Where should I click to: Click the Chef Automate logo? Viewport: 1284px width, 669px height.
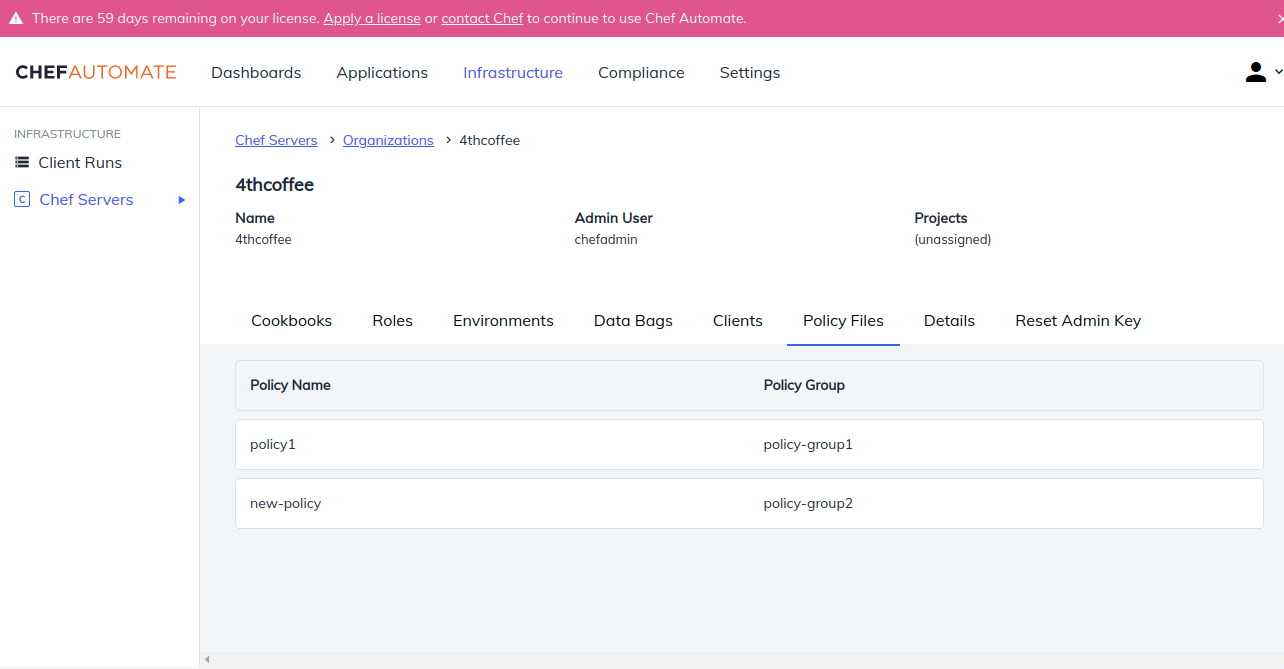[x=95, y=72]
